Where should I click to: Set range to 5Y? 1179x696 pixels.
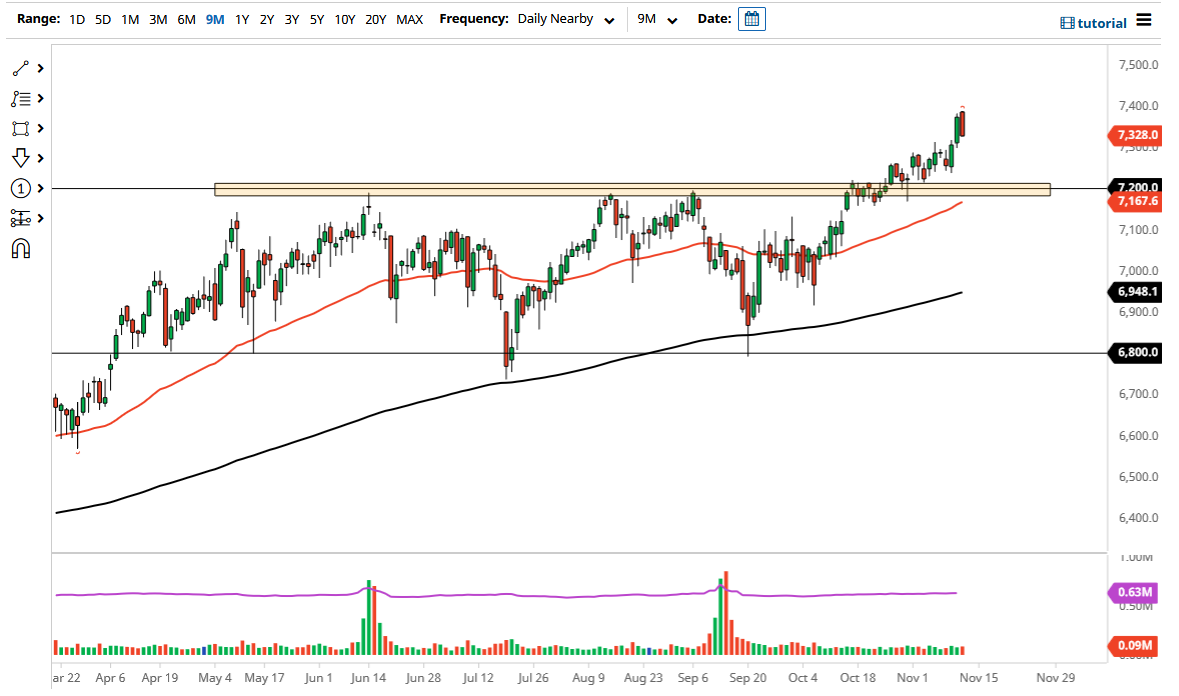pyautogui.click(x=317, y=20)
